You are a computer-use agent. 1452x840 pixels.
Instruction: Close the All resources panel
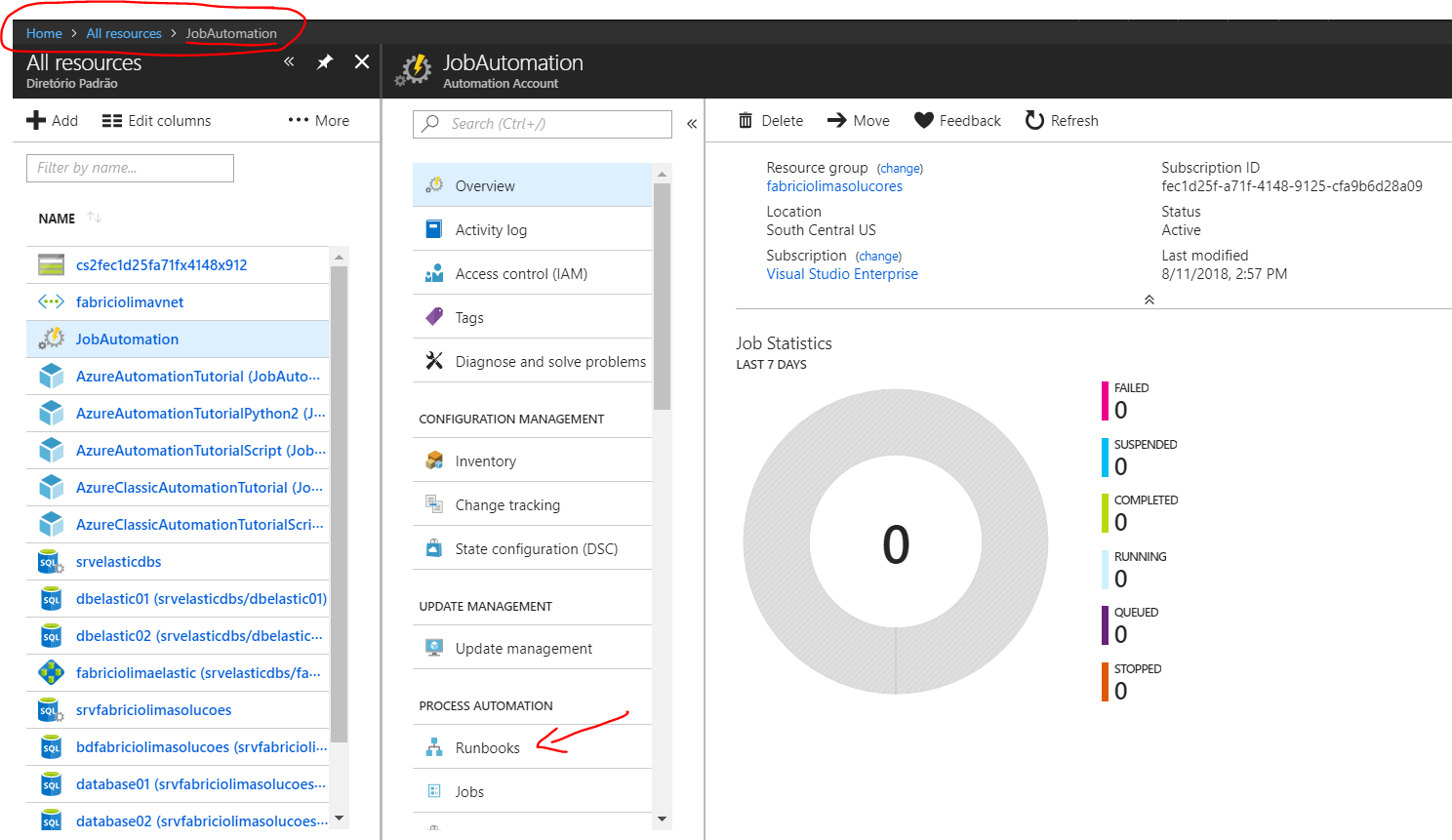click(x=362, y=62)
